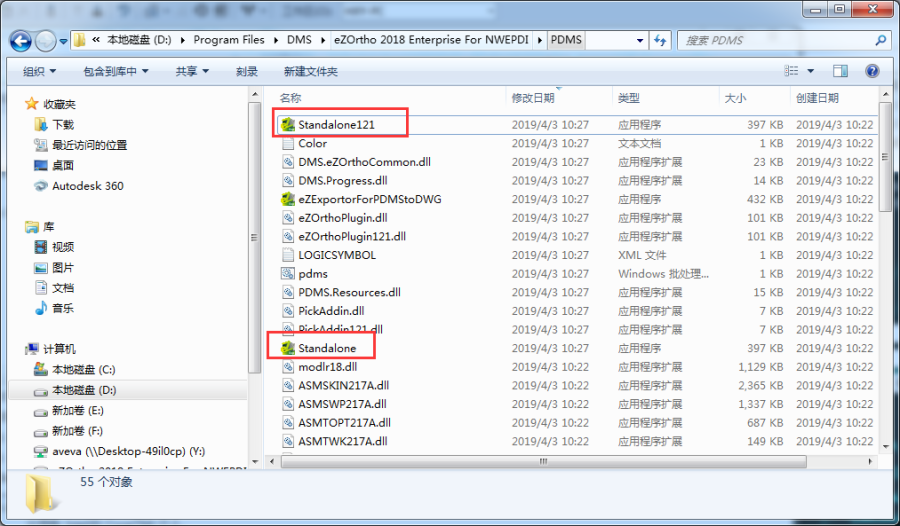Click the Forward navigation arrow

tap(45, 40)
